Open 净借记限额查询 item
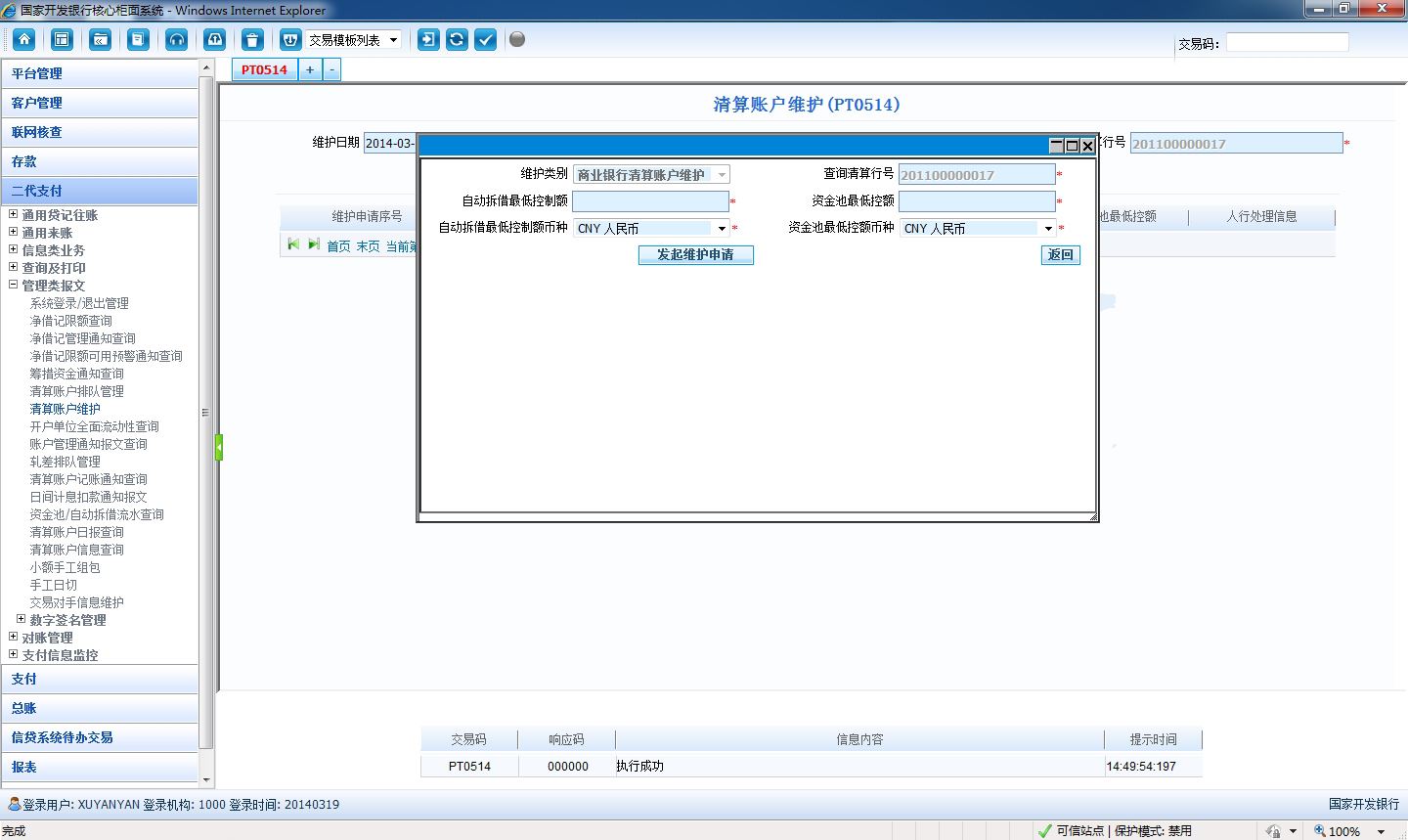This screenshot has width=1408, height=840. [70, 321]
